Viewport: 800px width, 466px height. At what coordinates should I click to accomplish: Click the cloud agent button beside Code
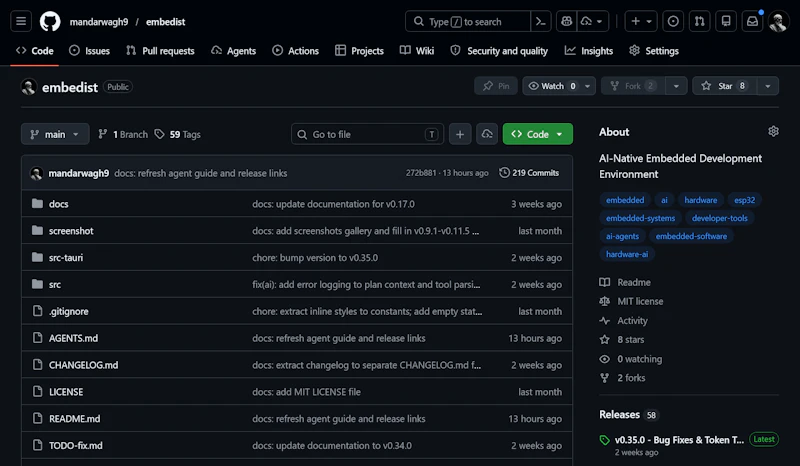487,134
